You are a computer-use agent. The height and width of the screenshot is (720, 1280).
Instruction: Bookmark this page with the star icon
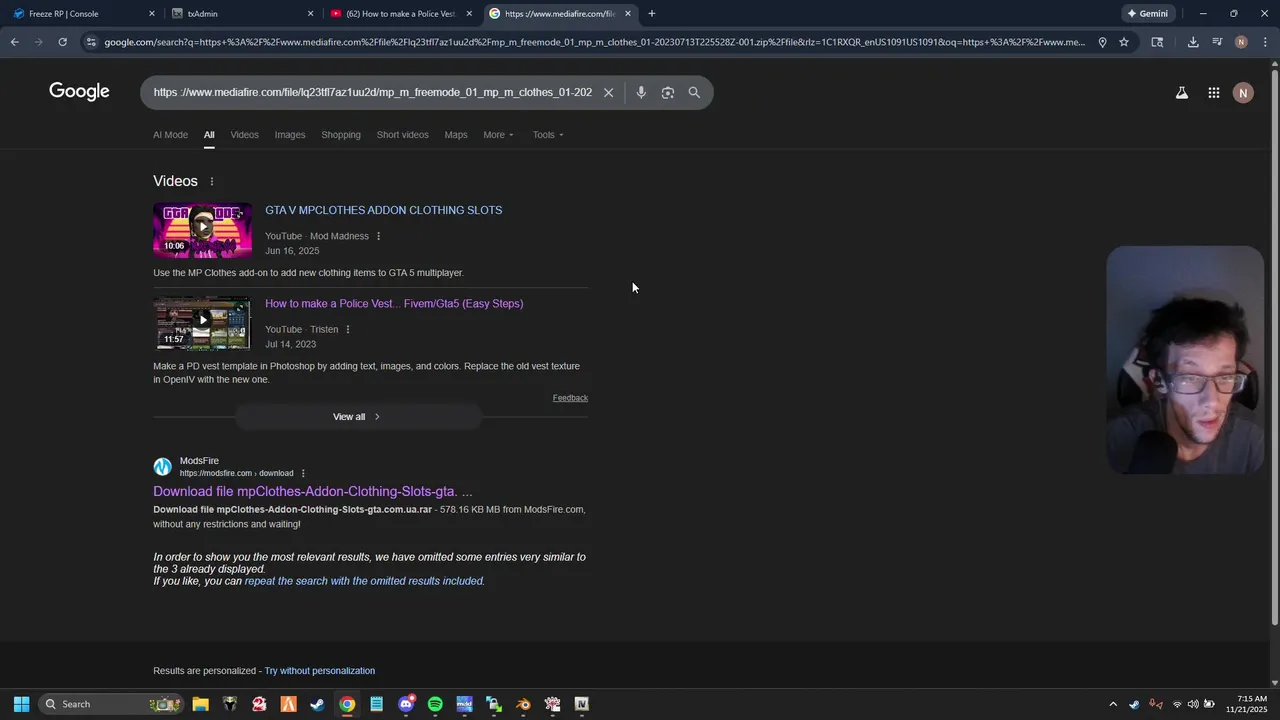coord(1124,42)
